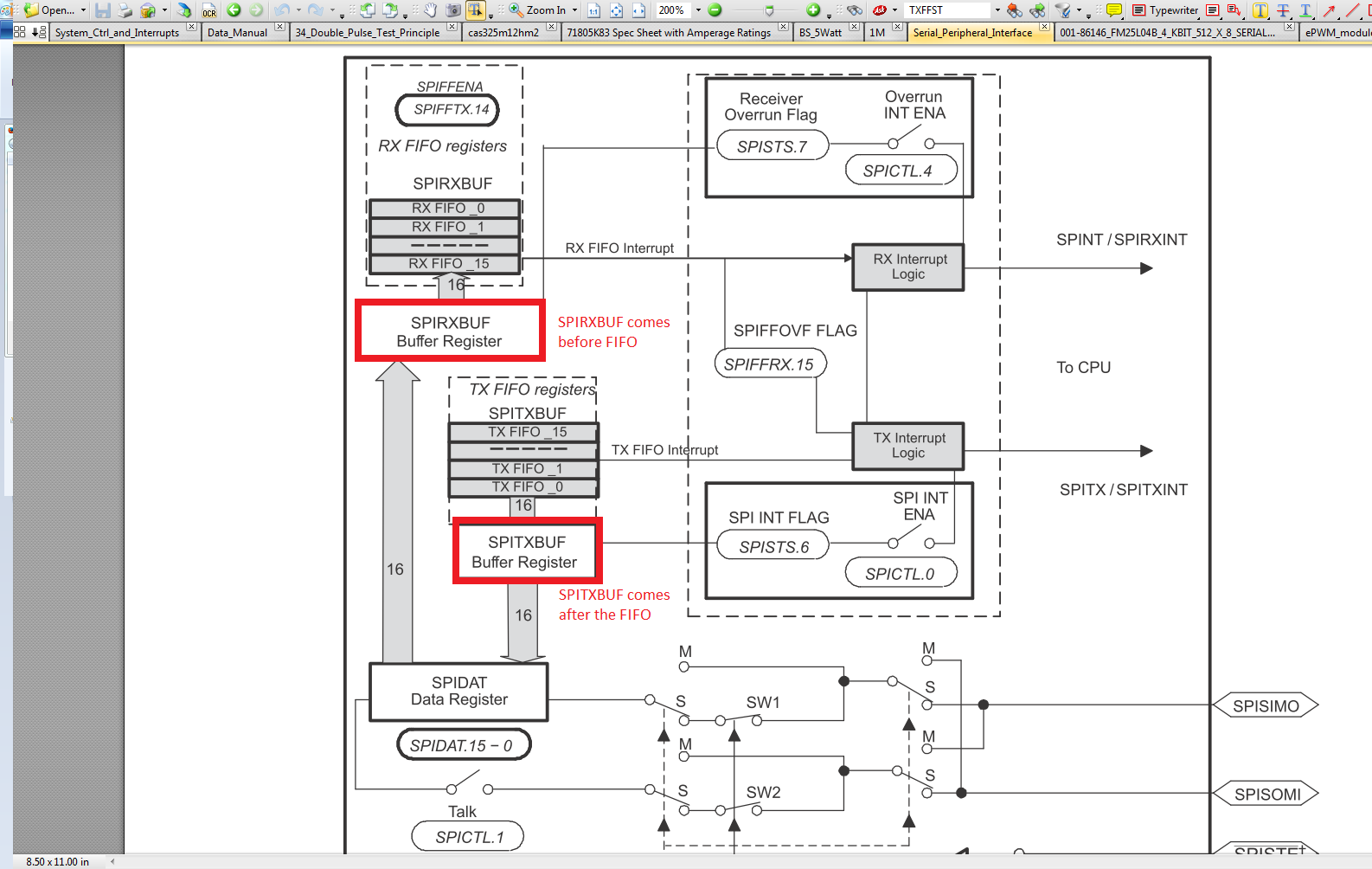Click the red Ask search icon
Image resolution: width=1372 pixels, height=869 pixels.
pos(880,10)
